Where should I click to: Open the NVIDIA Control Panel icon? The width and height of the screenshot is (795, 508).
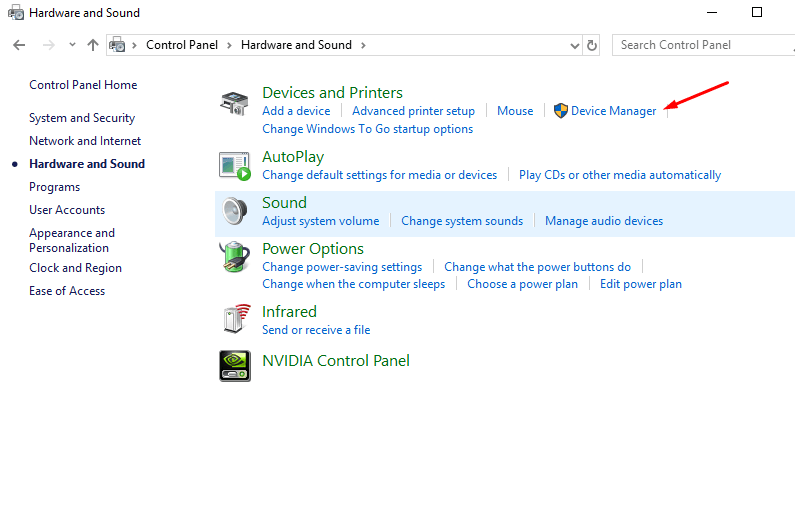point(235,365)
